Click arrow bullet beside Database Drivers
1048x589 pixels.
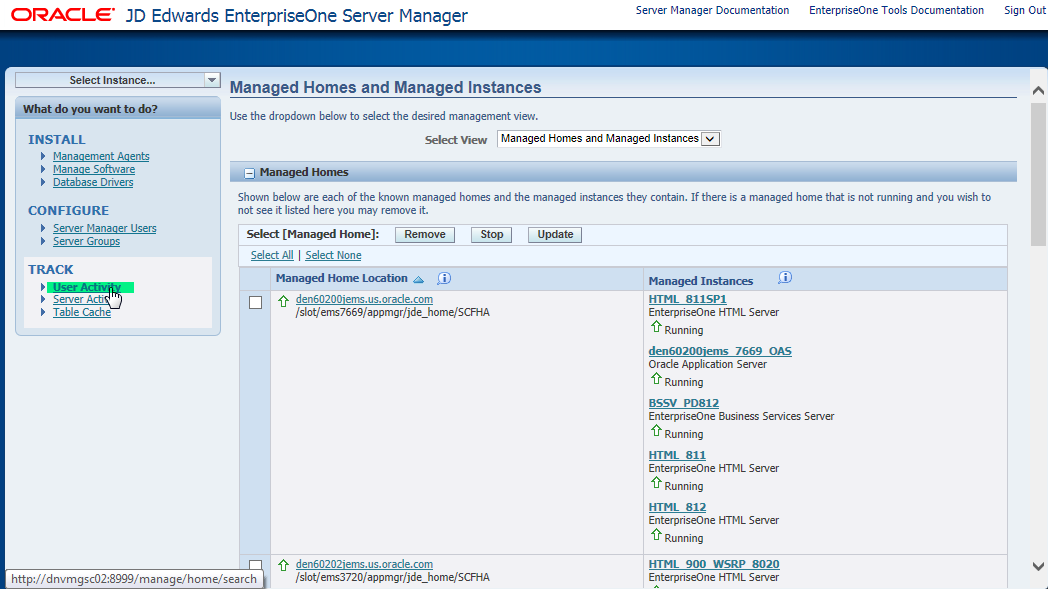tap(43, 182)
